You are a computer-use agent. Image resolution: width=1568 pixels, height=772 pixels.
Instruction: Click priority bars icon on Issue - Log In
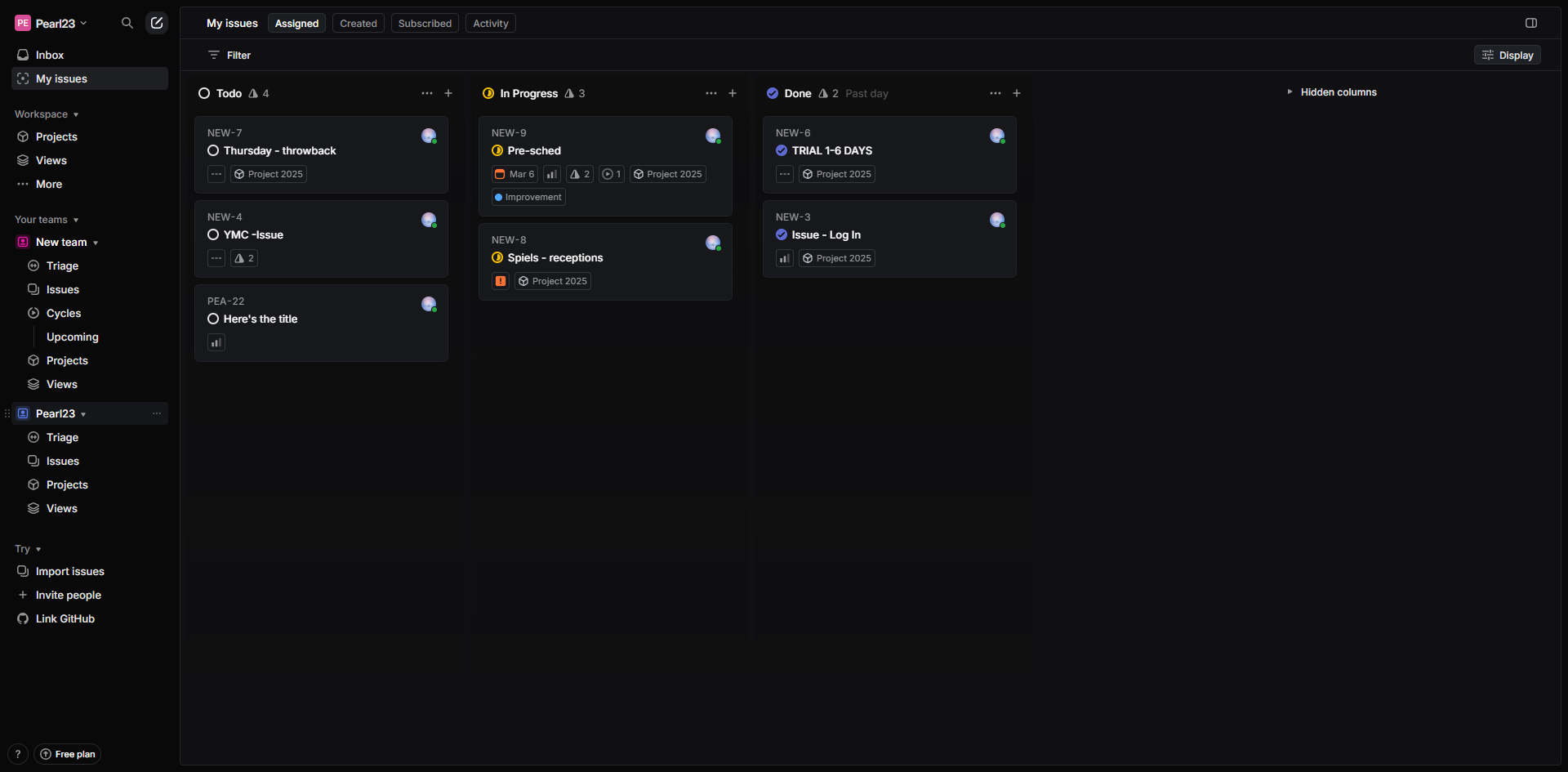[785, 258]
